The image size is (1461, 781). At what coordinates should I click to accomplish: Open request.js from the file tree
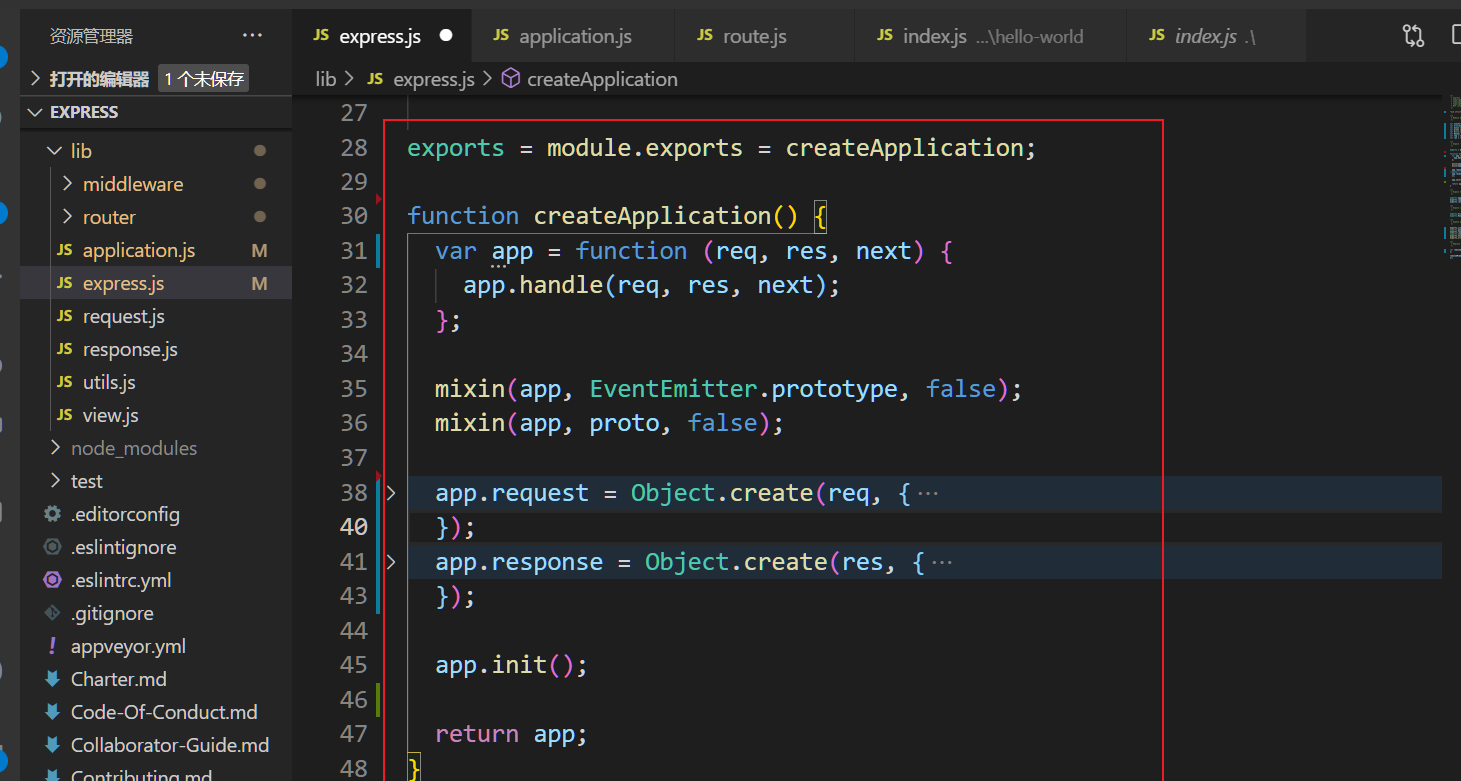point(123,316)
